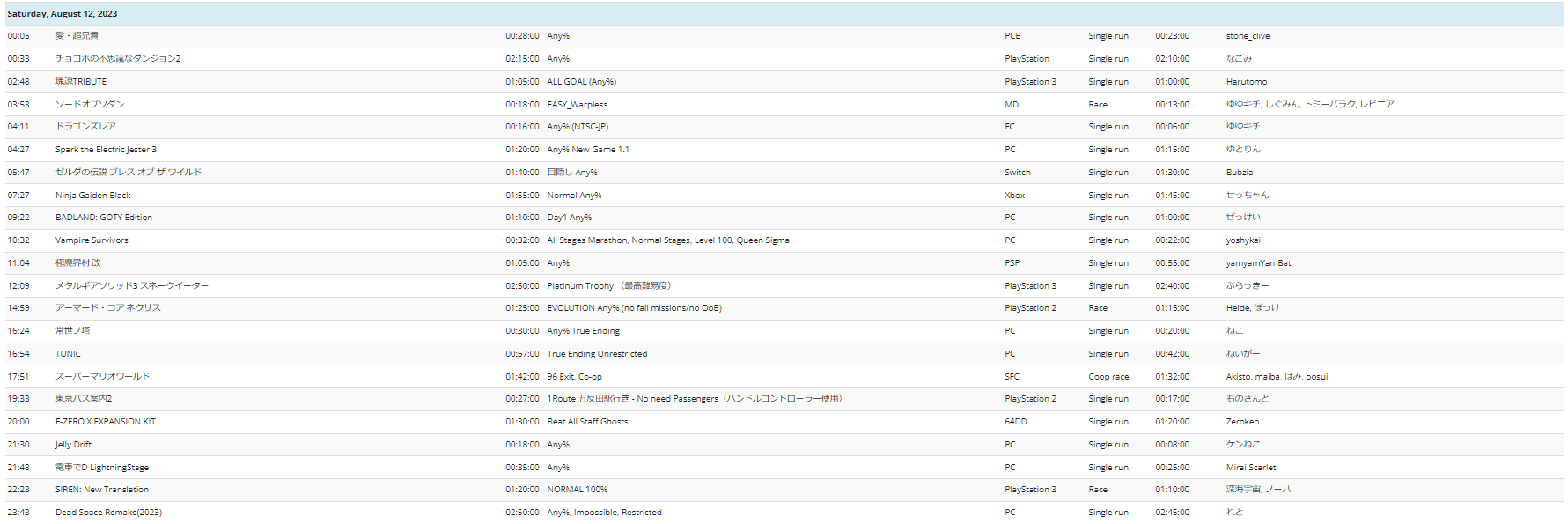The image size is (1568, 524).
Task: Click runner name 'Zeroken'
Action: (1242, 422)
